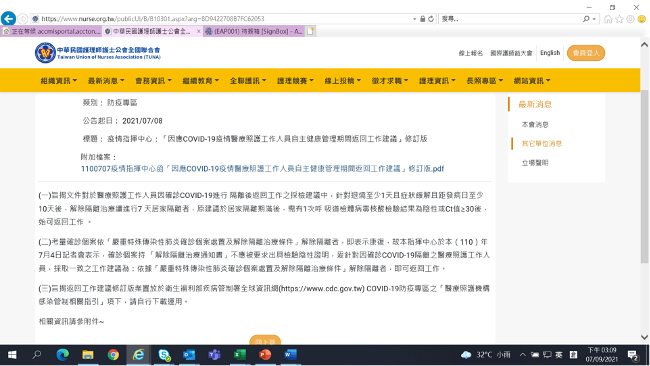Click the sidebar heading 最新消息
The image size is (650, 366).
click(x=535, y=104)
